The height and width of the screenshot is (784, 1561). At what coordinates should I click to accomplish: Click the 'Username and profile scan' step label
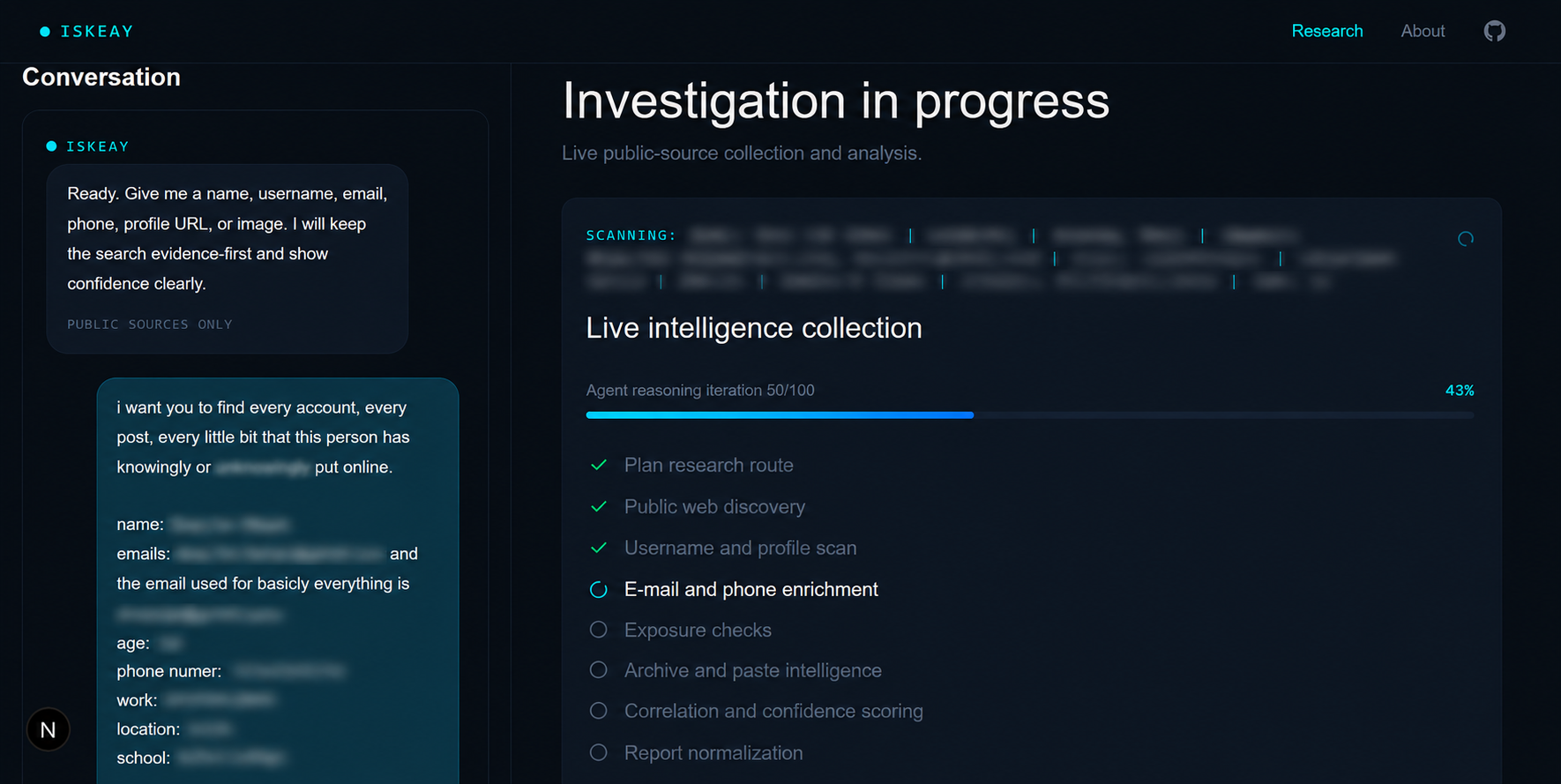coord(741,548)
